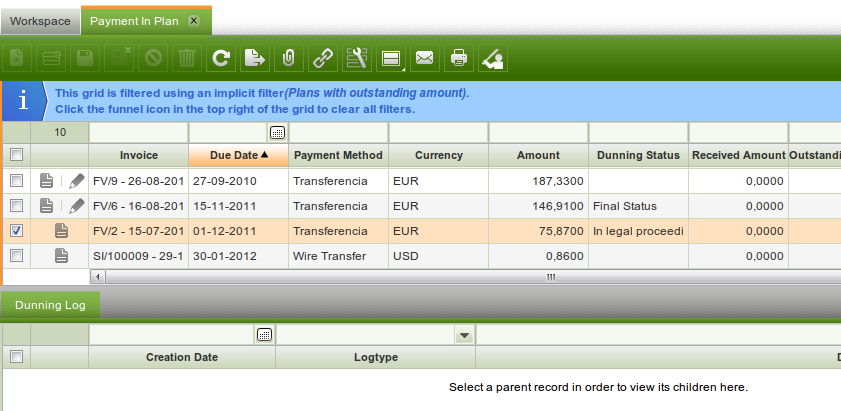Click the Dunning Status filter field
The width and height of the screenshot is (841, 411).
point(638,133)
